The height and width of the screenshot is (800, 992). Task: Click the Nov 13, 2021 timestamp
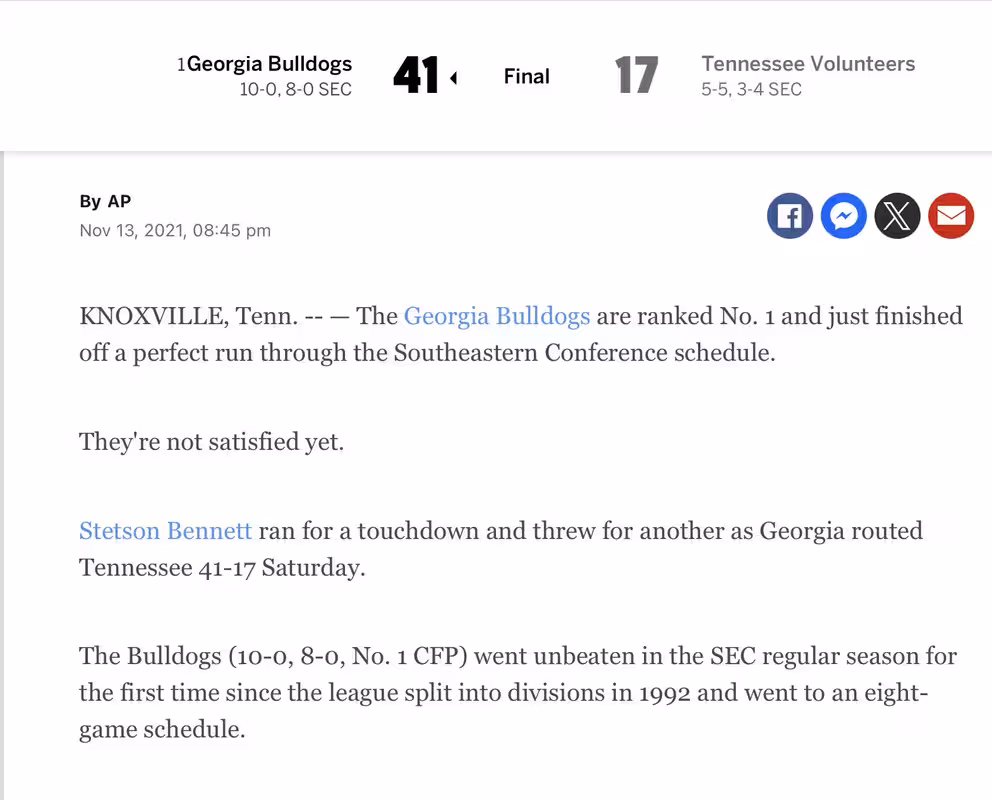[x=175, y=230]
